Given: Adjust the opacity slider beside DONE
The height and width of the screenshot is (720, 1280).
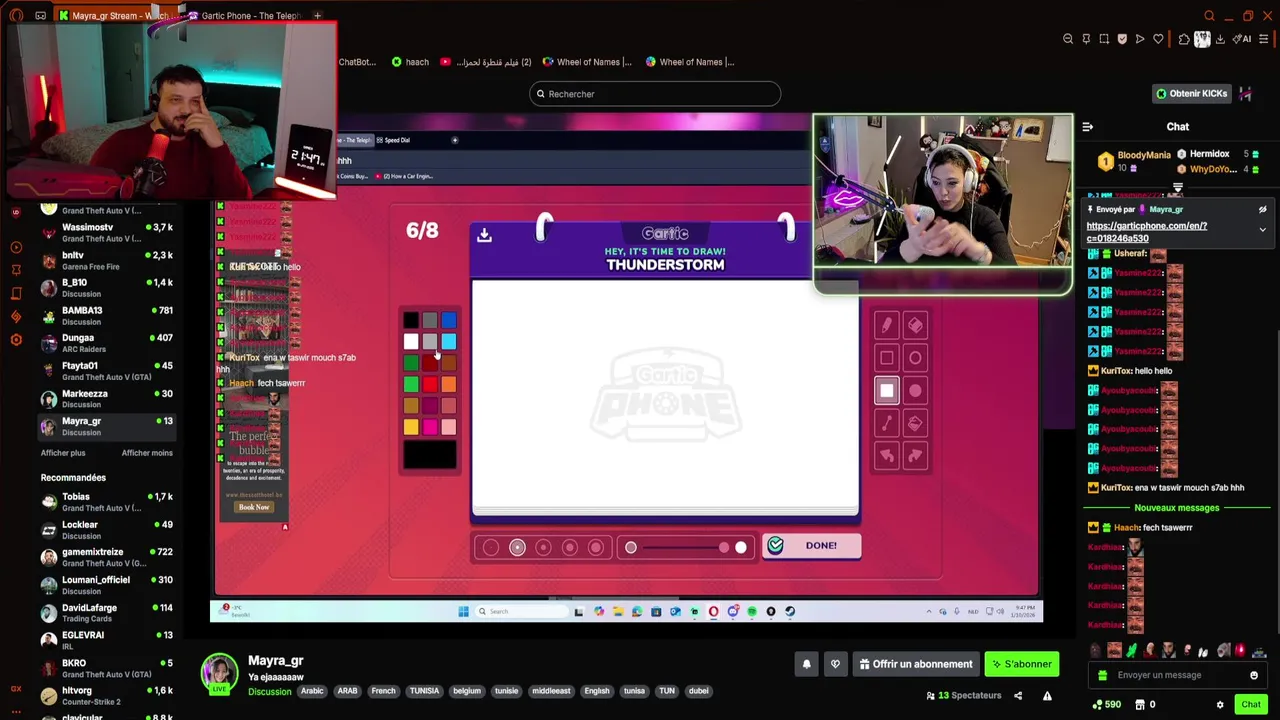Looking at the screenshot, I should [685, 547].
